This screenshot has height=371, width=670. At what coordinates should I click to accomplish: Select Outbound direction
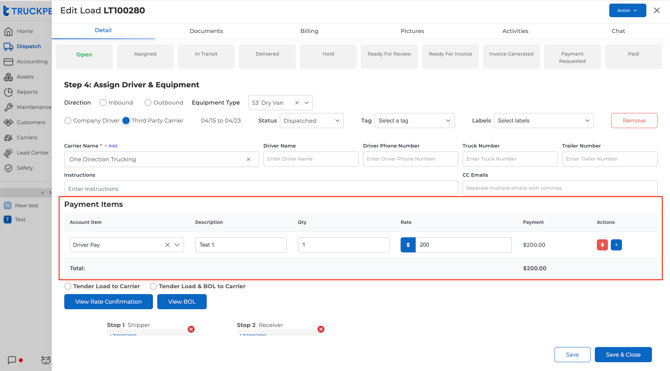[x=148, y=103]
